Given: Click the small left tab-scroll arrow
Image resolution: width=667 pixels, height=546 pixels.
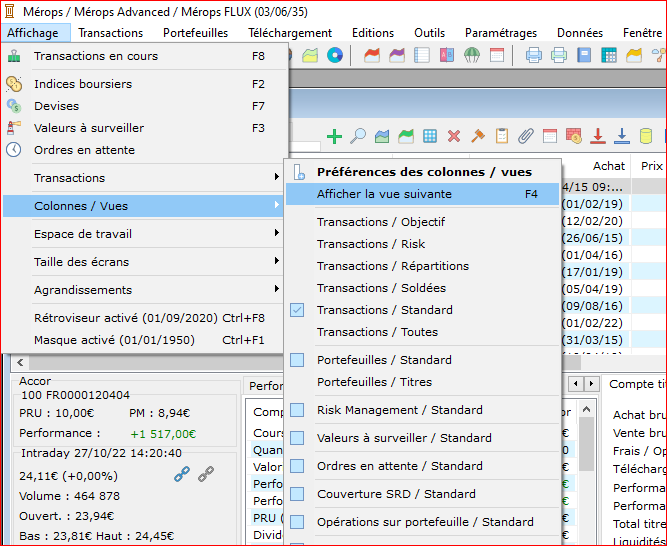Looking at the screenshot, I should [x=576, y=384].
